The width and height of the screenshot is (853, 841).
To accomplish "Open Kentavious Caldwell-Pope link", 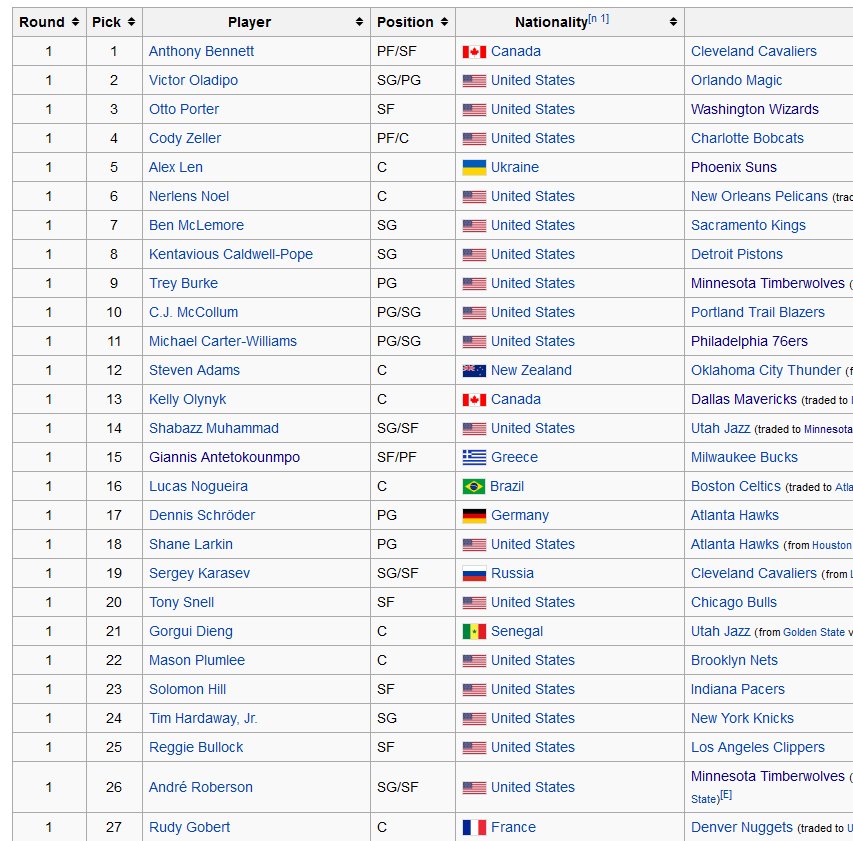I will click(x=231, y=255).
